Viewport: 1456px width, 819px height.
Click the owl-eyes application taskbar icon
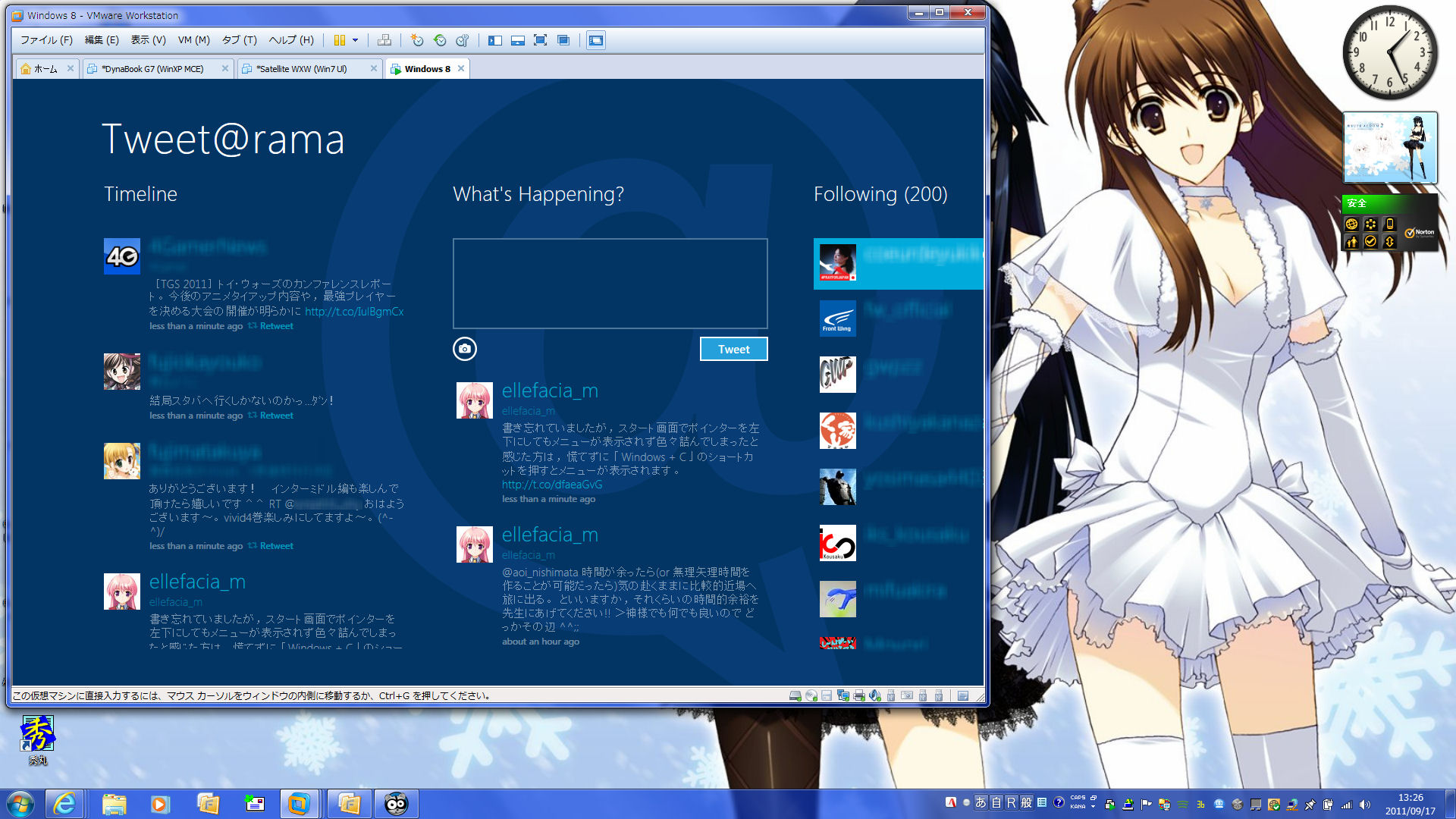click(396, 804)
